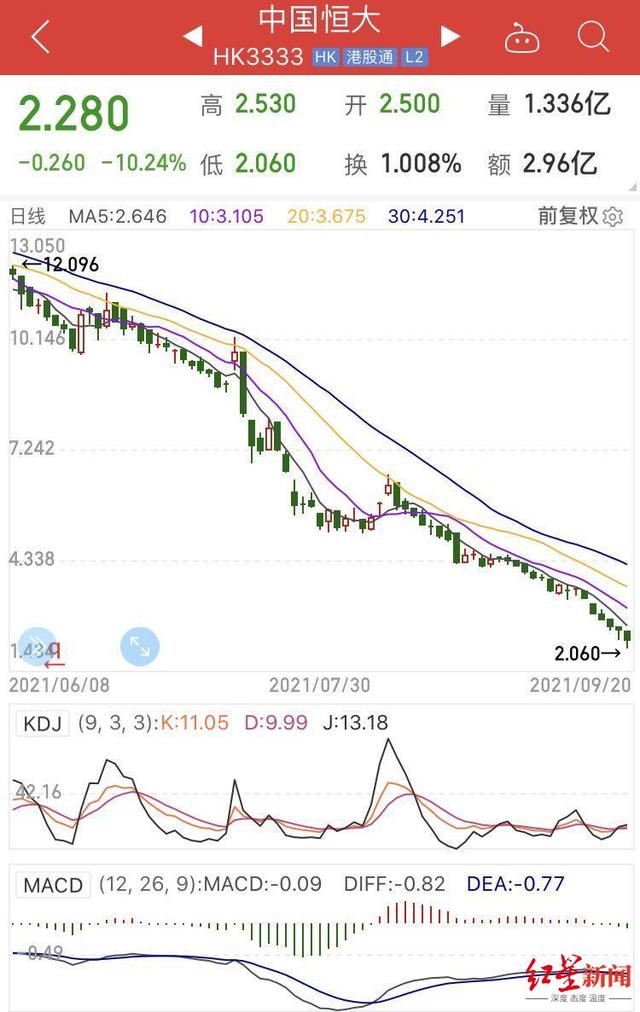Tap the blue 30:4.251 MA label
This screenshot has width=640, height=1012.
(426, 216)
